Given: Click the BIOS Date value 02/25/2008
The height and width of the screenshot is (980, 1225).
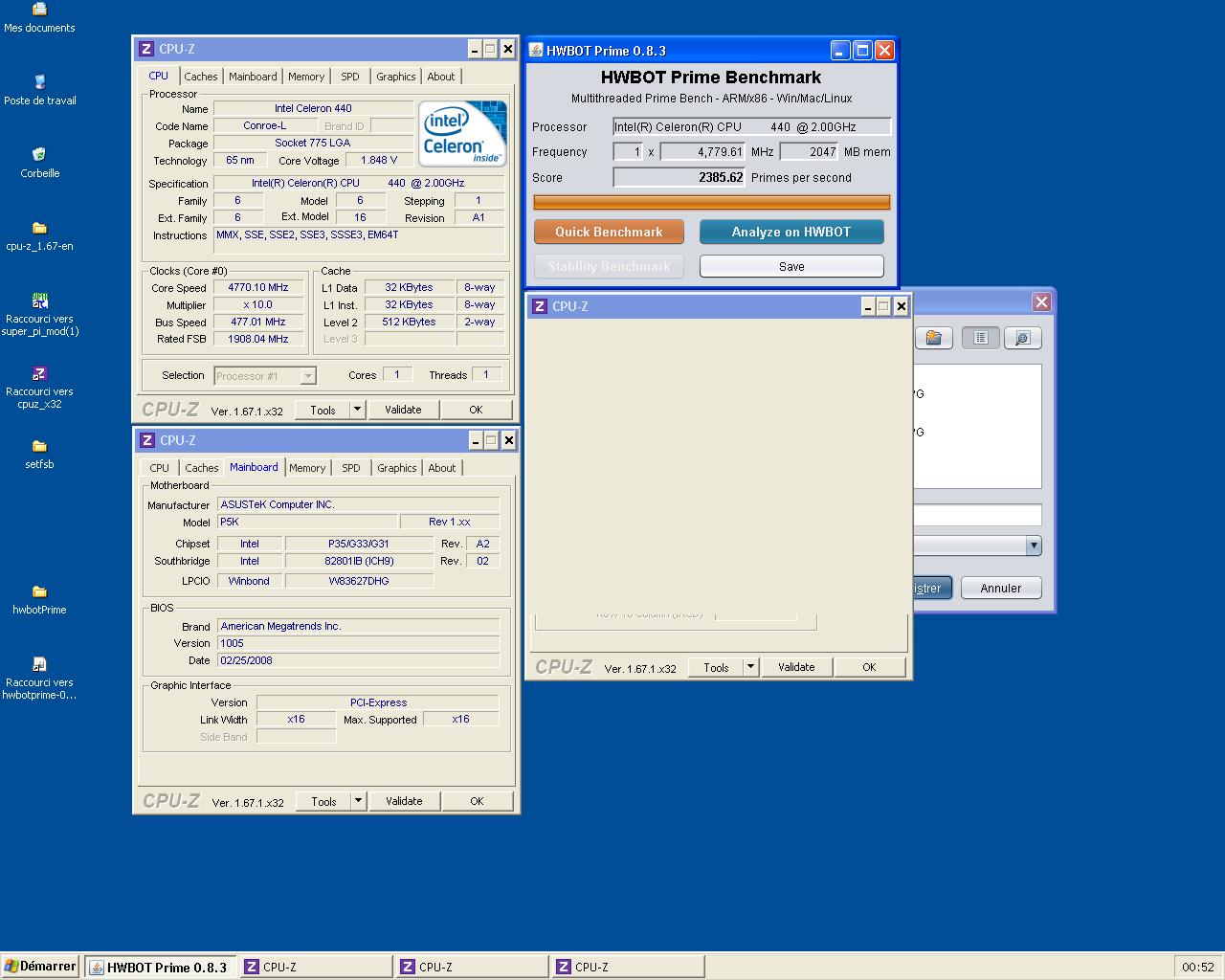Looking at the screenshot, I should point(358,660).
